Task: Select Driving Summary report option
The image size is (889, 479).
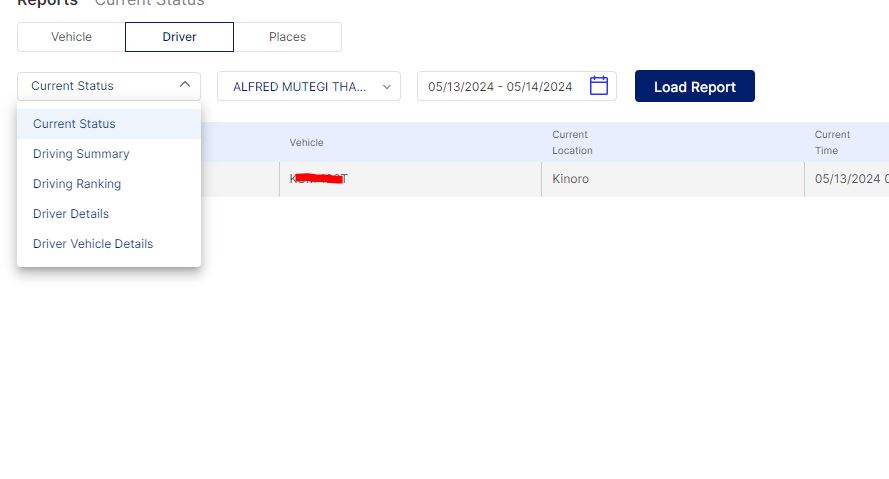Action: click(81, 154)
